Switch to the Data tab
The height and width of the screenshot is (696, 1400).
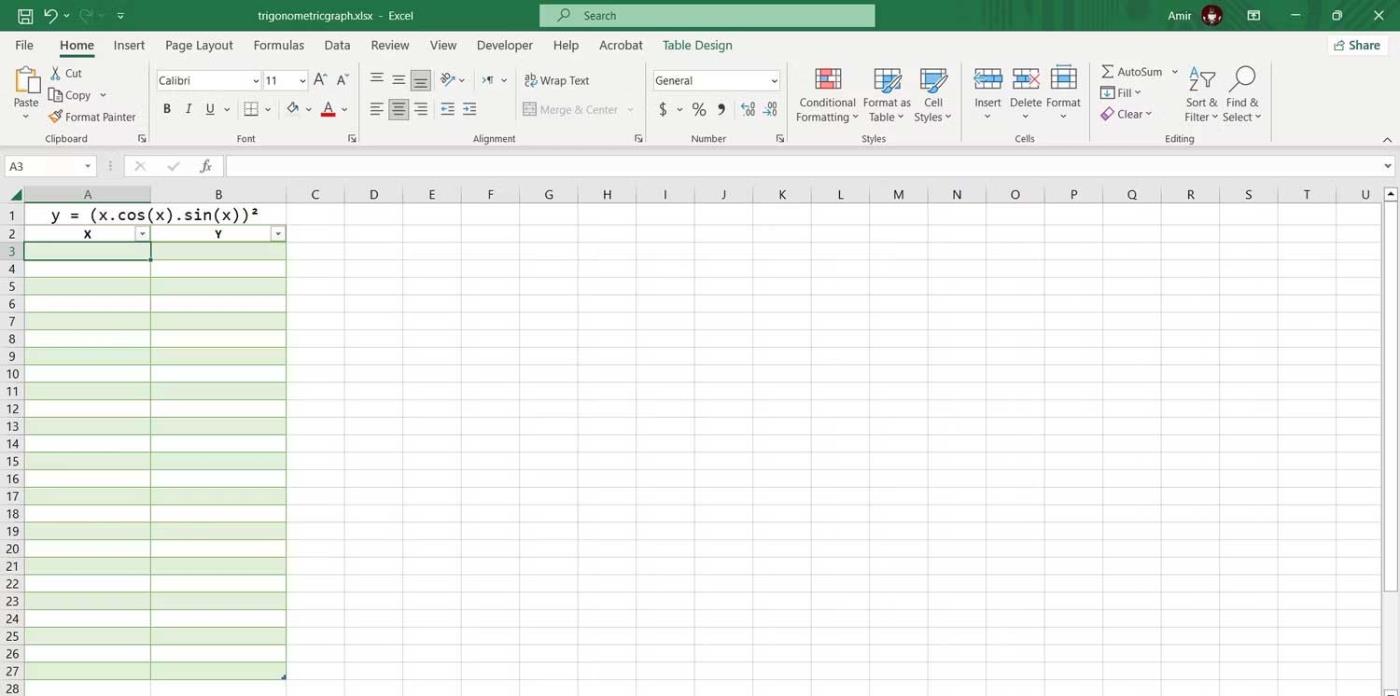[337, 45]
